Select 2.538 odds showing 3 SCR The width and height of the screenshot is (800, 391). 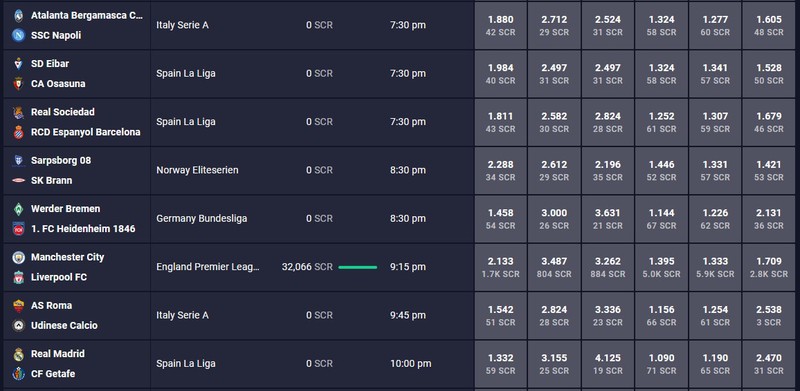(768, 315)
